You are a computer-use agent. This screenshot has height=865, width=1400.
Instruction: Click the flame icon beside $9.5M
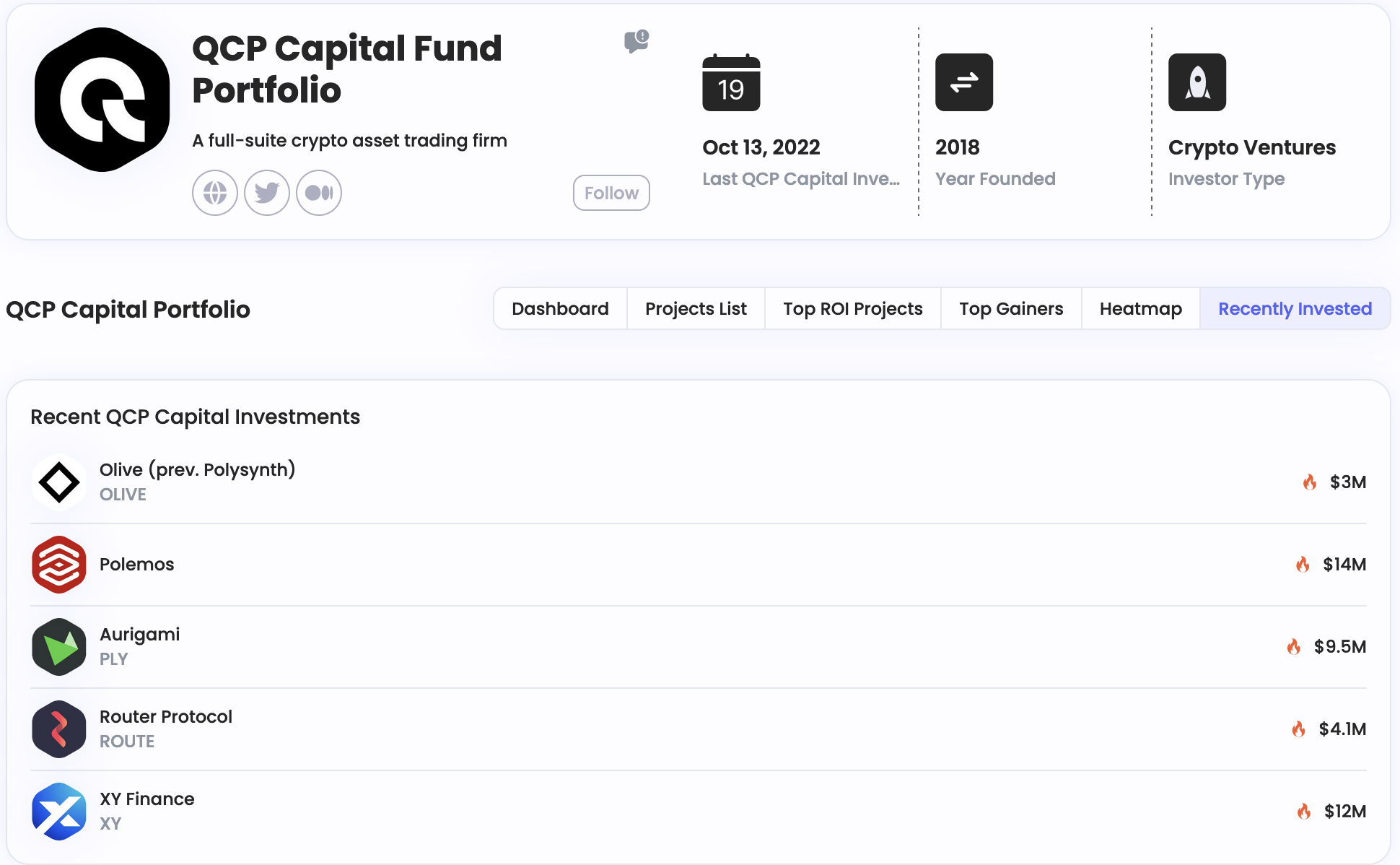[x=1294, y=646]
